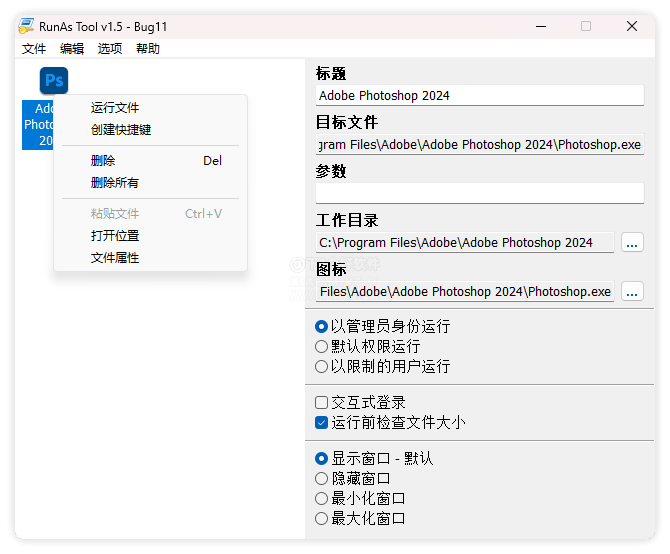Open the 帮助 menu
Screen dimensions: 670x554
pos(148,48)
